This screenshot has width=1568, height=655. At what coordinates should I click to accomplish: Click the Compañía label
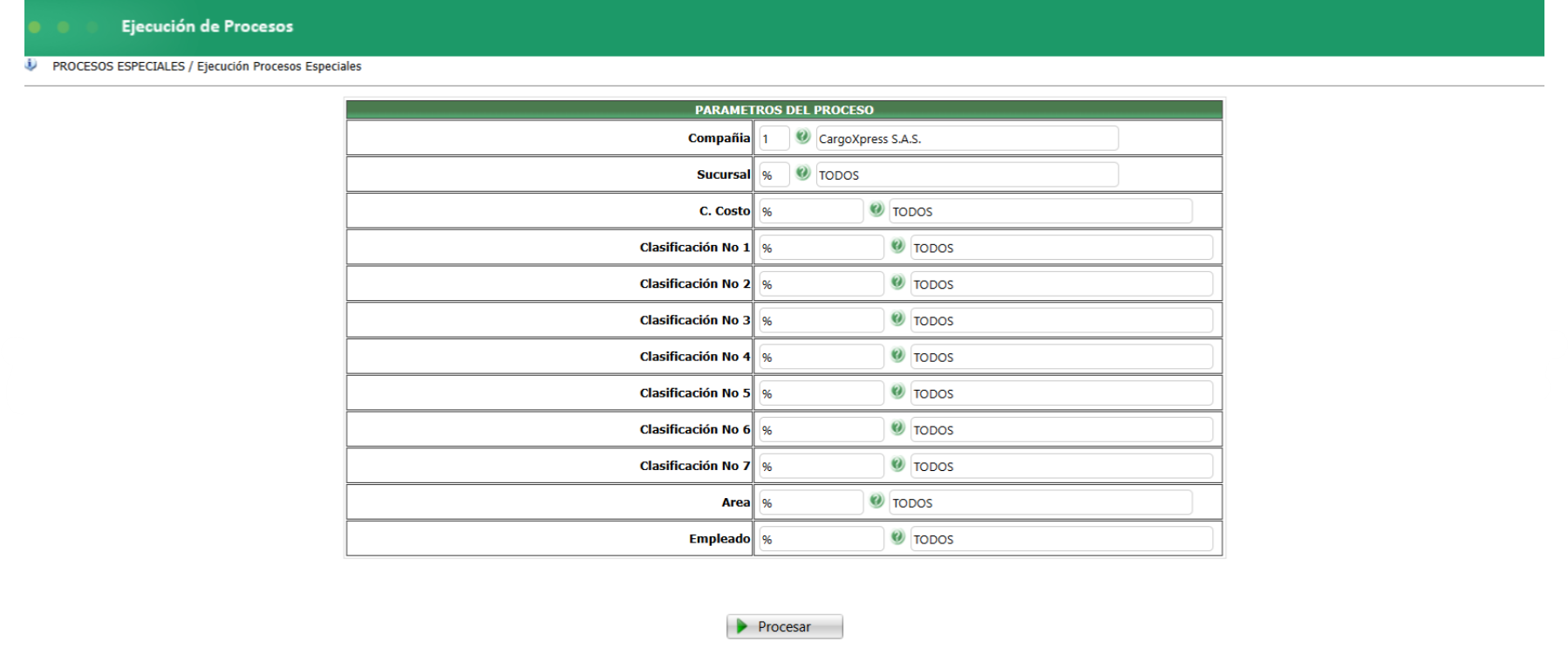pos(719,138)
